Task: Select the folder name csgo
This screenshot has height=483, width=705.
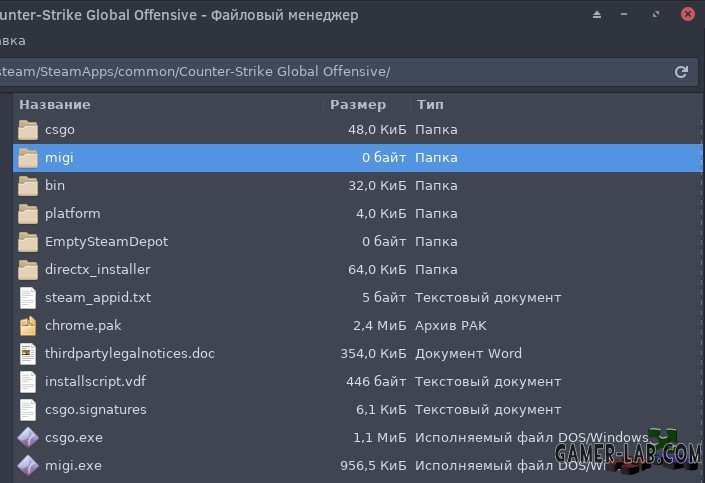Action: [x=60, y=130]
